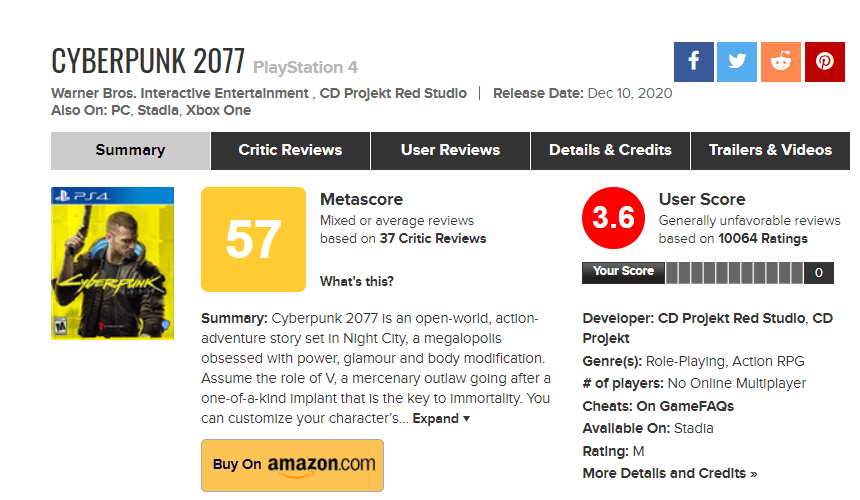
Task: Click the yellow Metascore 57 badge
Action: pyautogui.click(x=253, y=239)
